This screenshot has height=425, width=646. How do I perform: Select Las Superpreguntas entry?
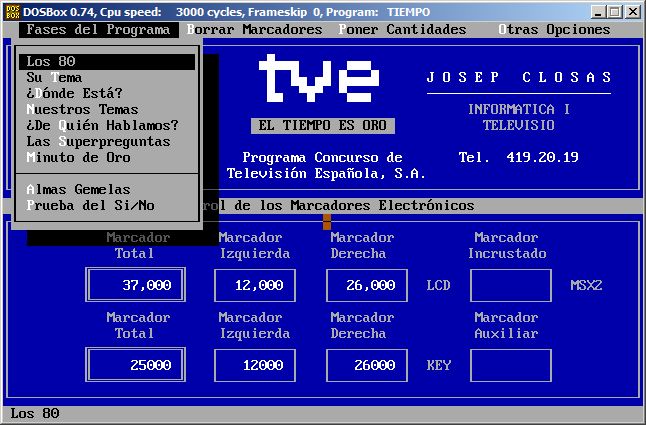(x=98, y=142)
